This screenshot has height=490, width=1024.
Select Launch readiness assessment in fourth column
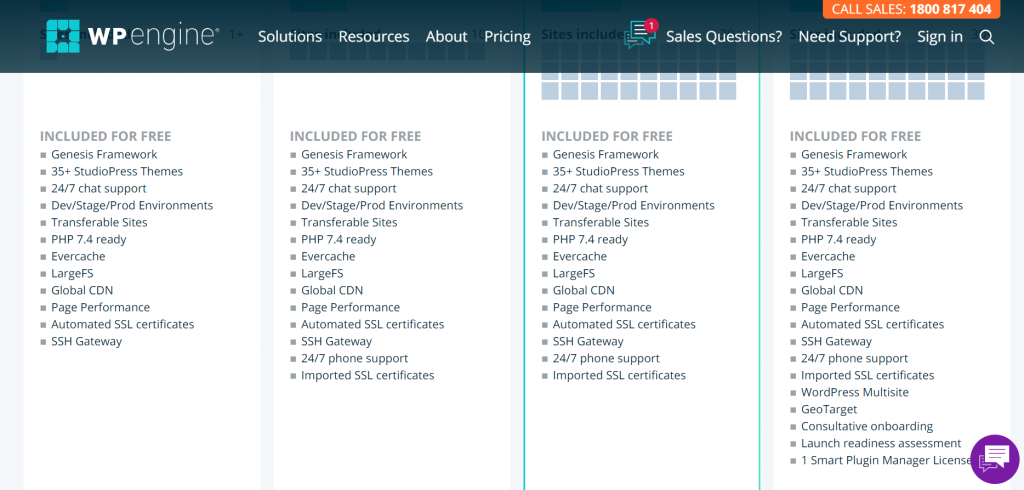pyautogui.click(x=882, y=443)
